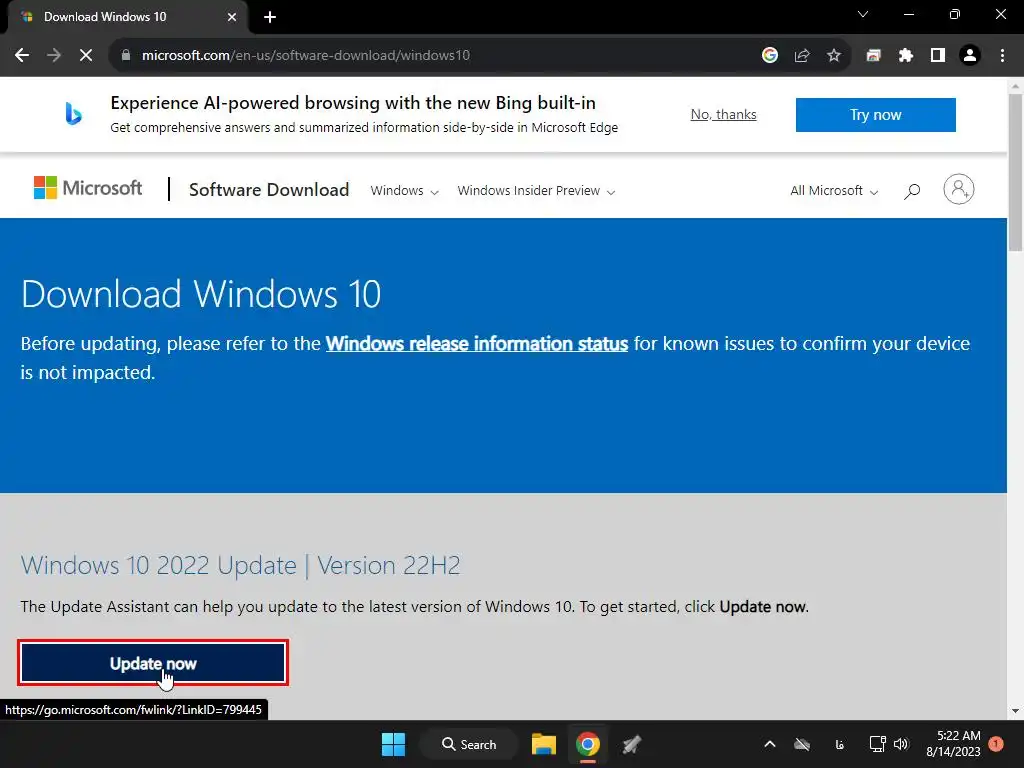Open the rocket app in taskbar
The width and height of the screenshot is (1024, 768).
coord(632,744)
